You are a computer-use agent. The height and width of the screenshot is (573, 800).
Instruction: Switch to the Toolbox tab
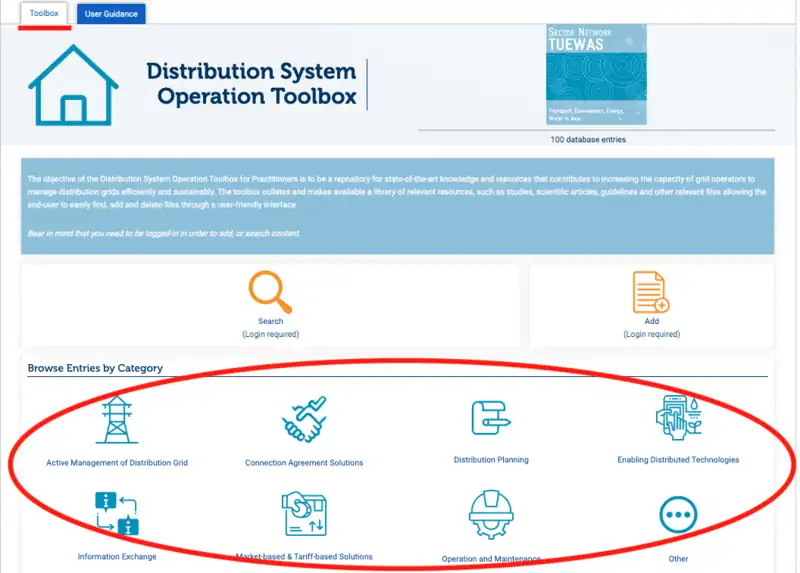tap(44, 14)
